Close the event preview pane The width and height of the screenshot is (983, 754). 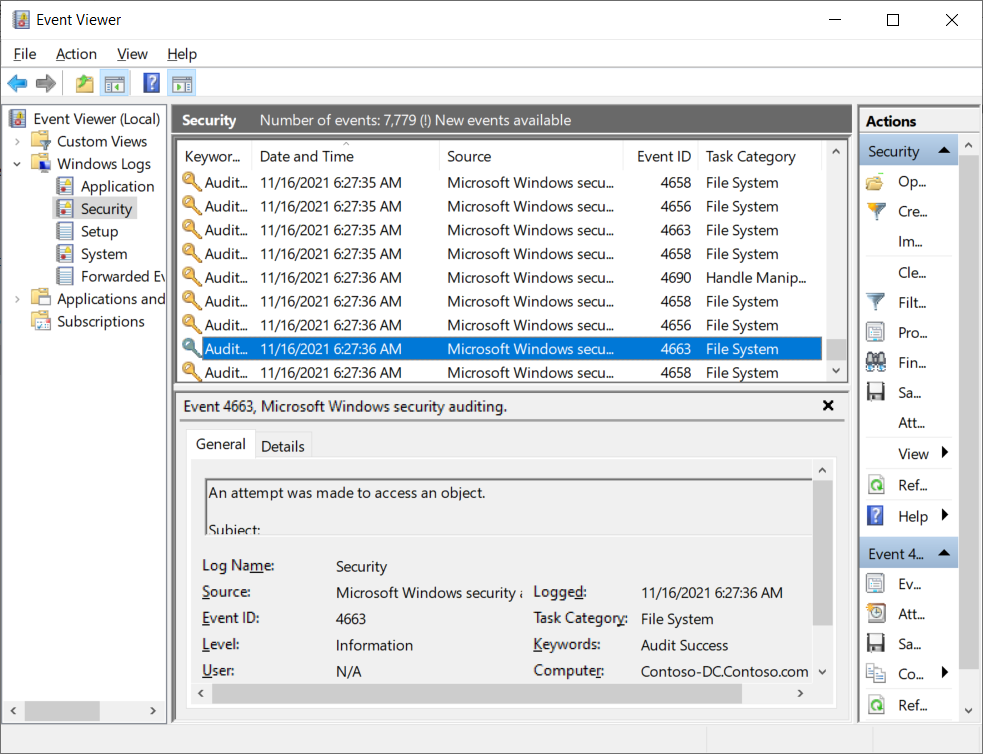click(828, 406)
